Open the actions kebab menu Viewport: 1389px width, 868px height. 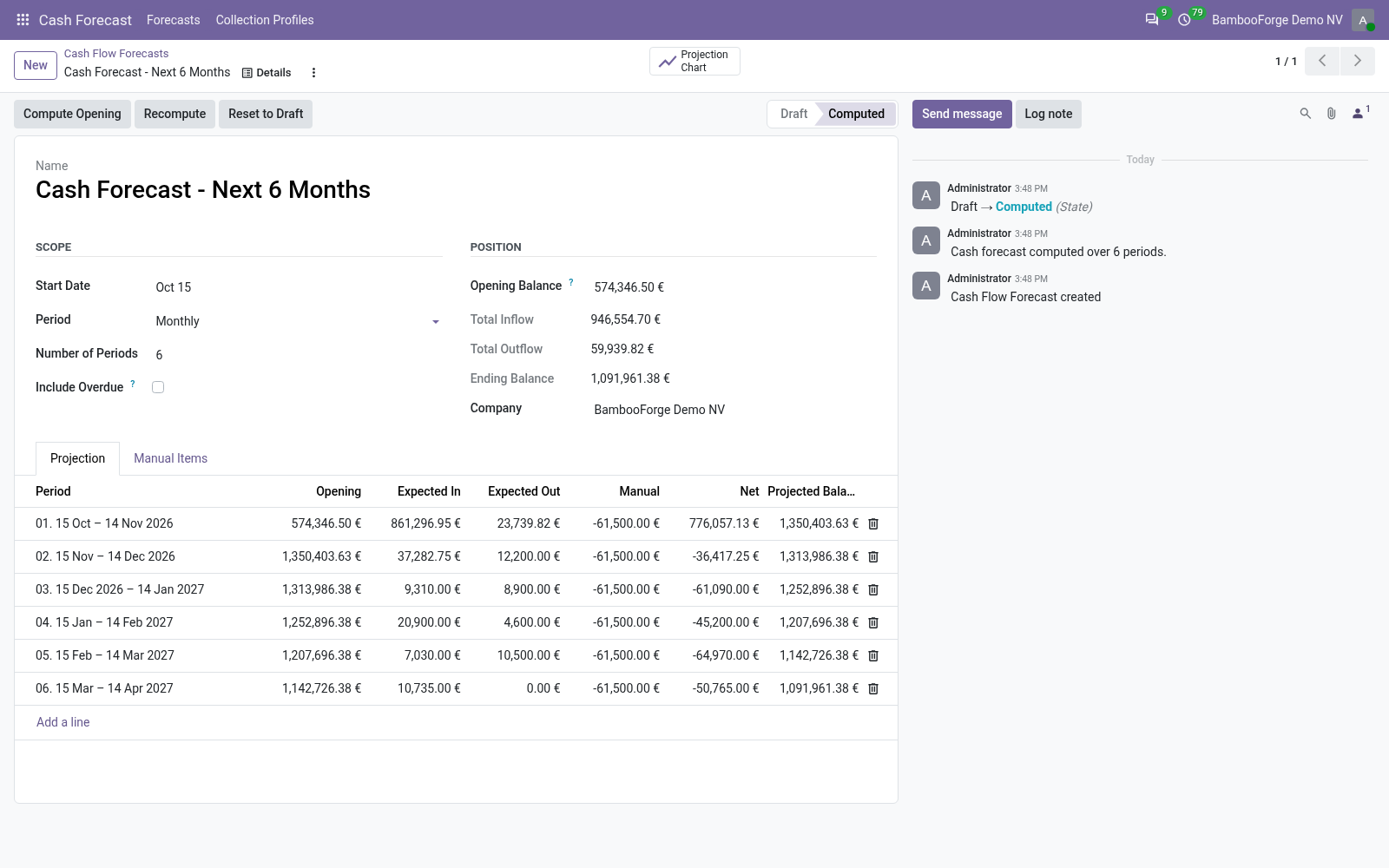[313, 73]
